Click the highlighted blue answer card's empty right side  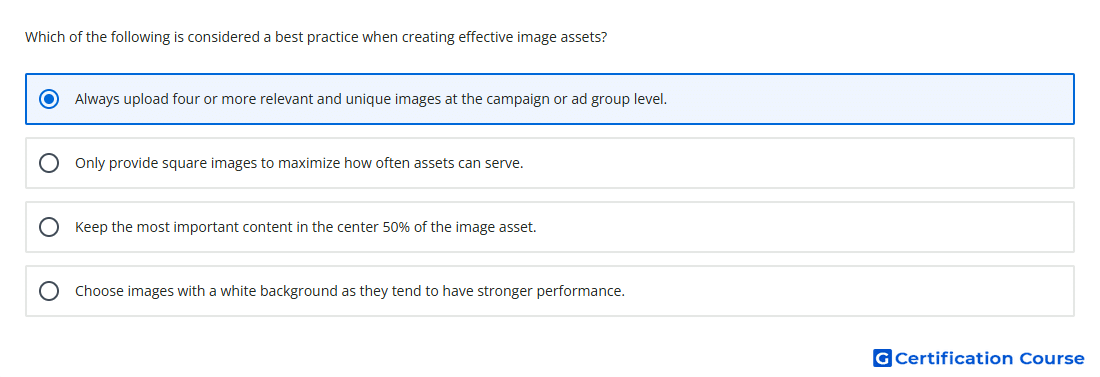870,99
